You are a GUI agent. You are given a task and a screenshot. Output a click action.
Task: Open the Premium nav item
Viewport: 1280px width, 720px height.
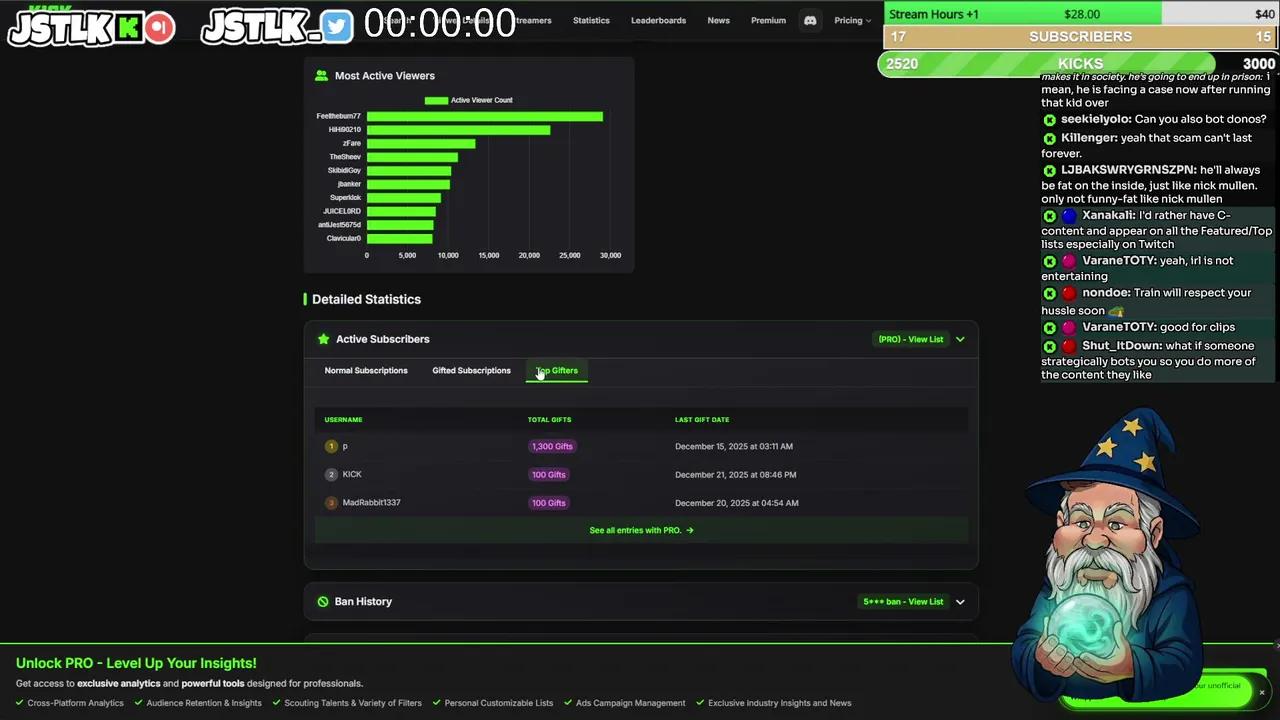768,20
